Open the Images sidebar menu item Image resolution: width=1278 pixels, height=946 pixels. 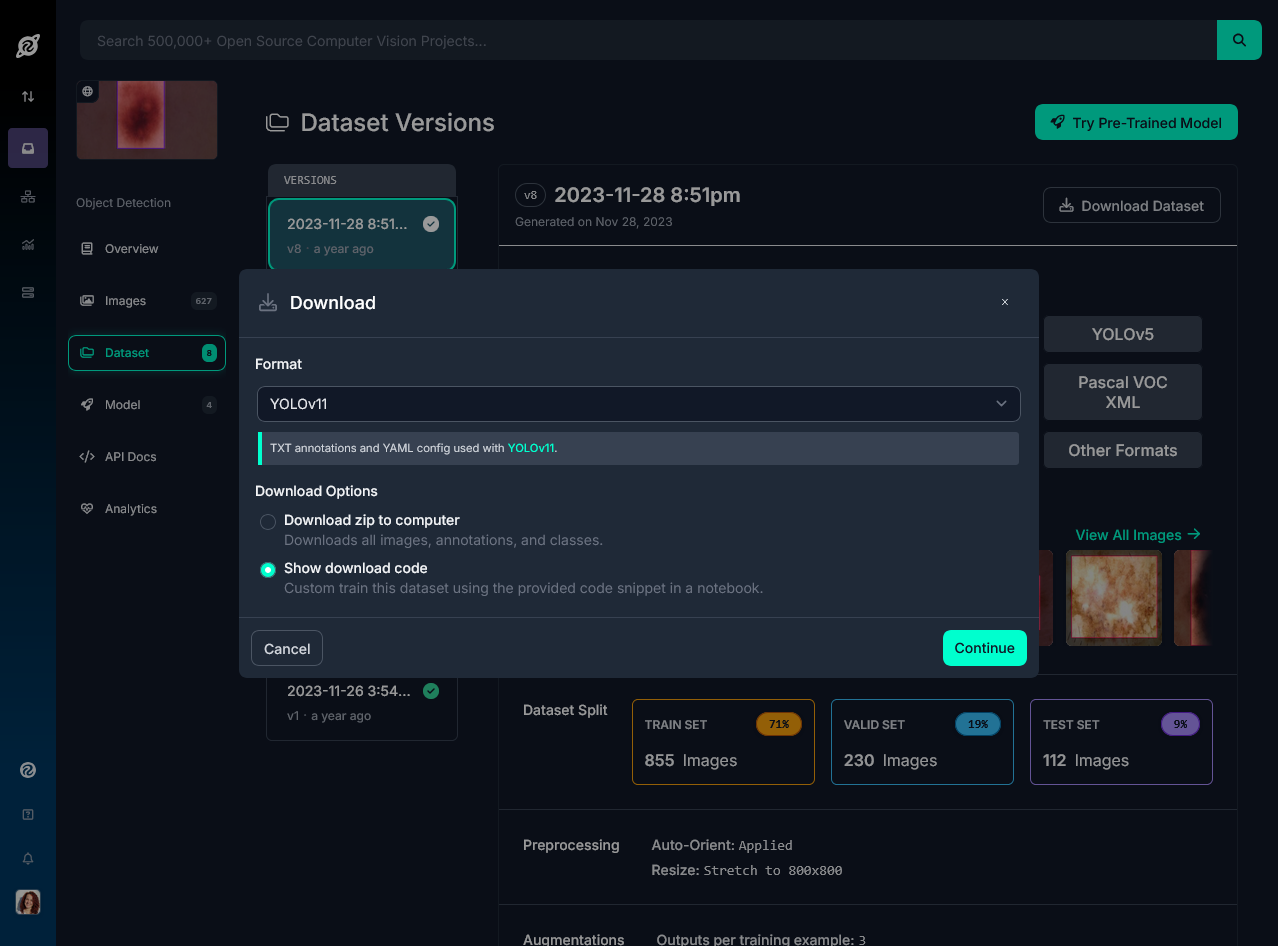[x=125, y=301]
